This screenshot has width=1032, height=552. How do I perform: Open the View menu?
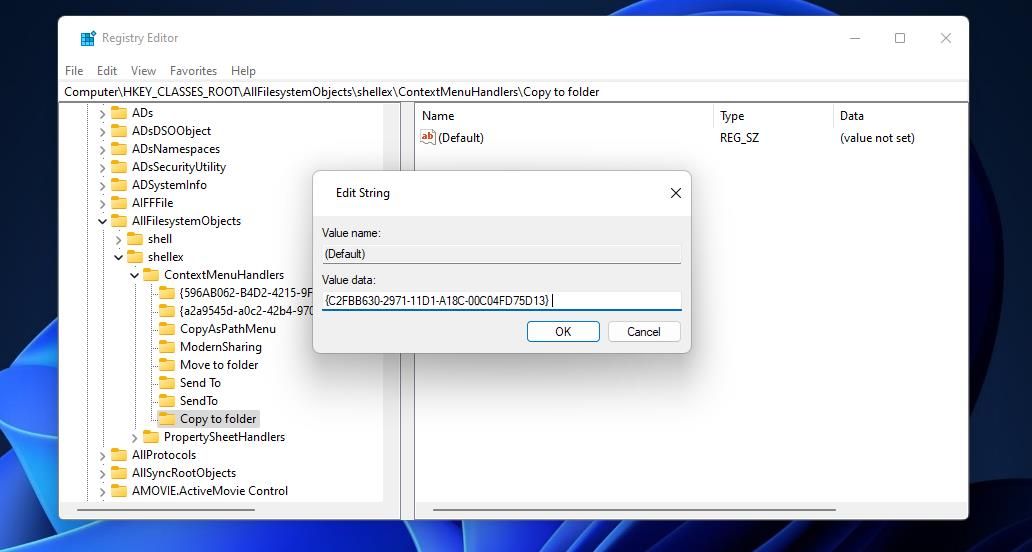point(143,71)
